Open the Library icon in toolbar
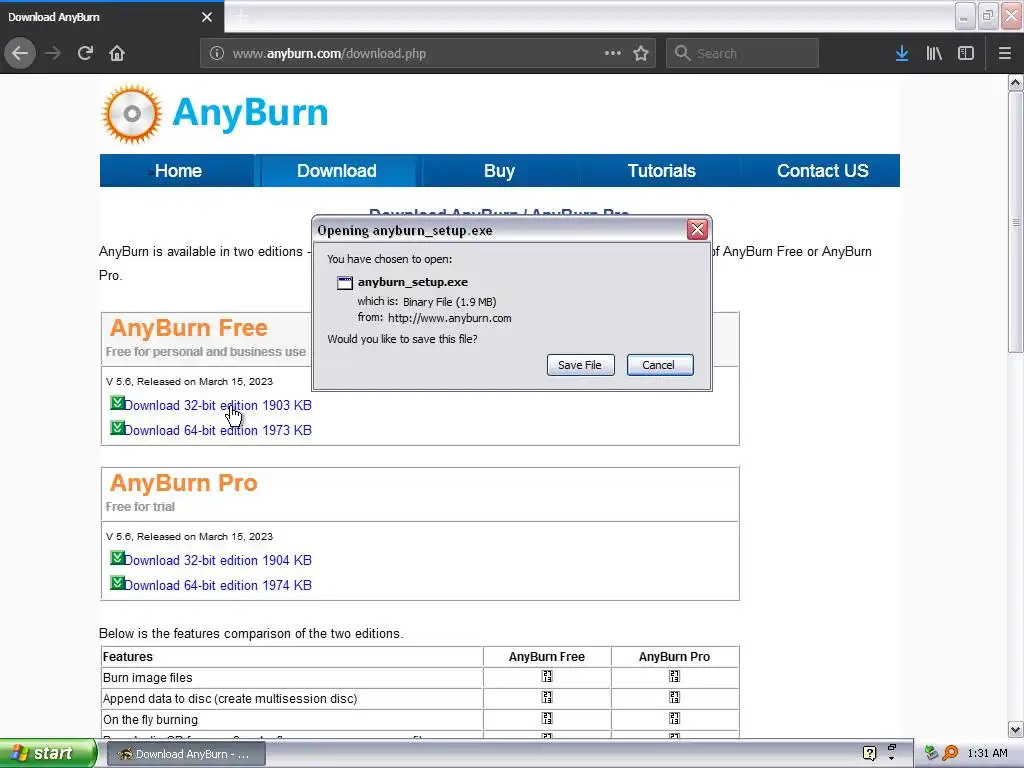The width and height of the screenshot is (1024, 768). pos(934,53)
